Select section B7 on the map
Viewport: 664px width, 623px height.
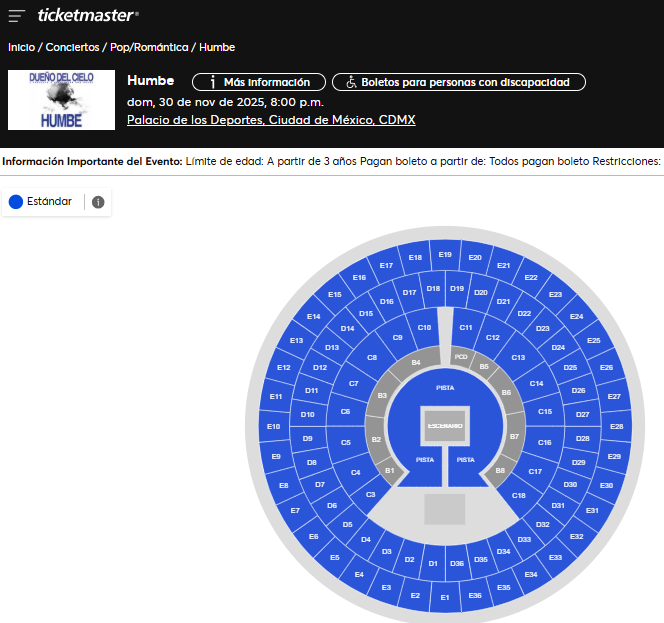coord(514,436)
